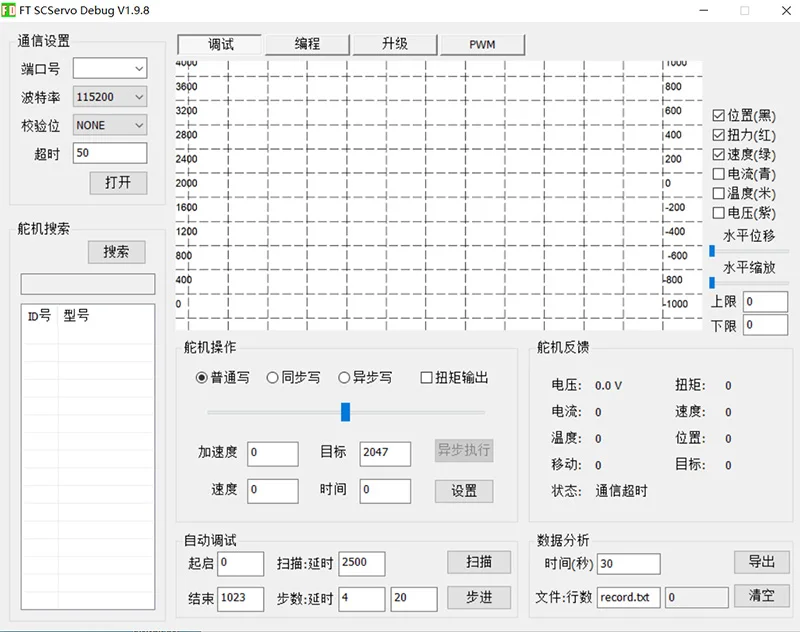This screenshot has width=800, height=632.
Task: Click the servo position slider handle
Action: [x=345, y=412]
